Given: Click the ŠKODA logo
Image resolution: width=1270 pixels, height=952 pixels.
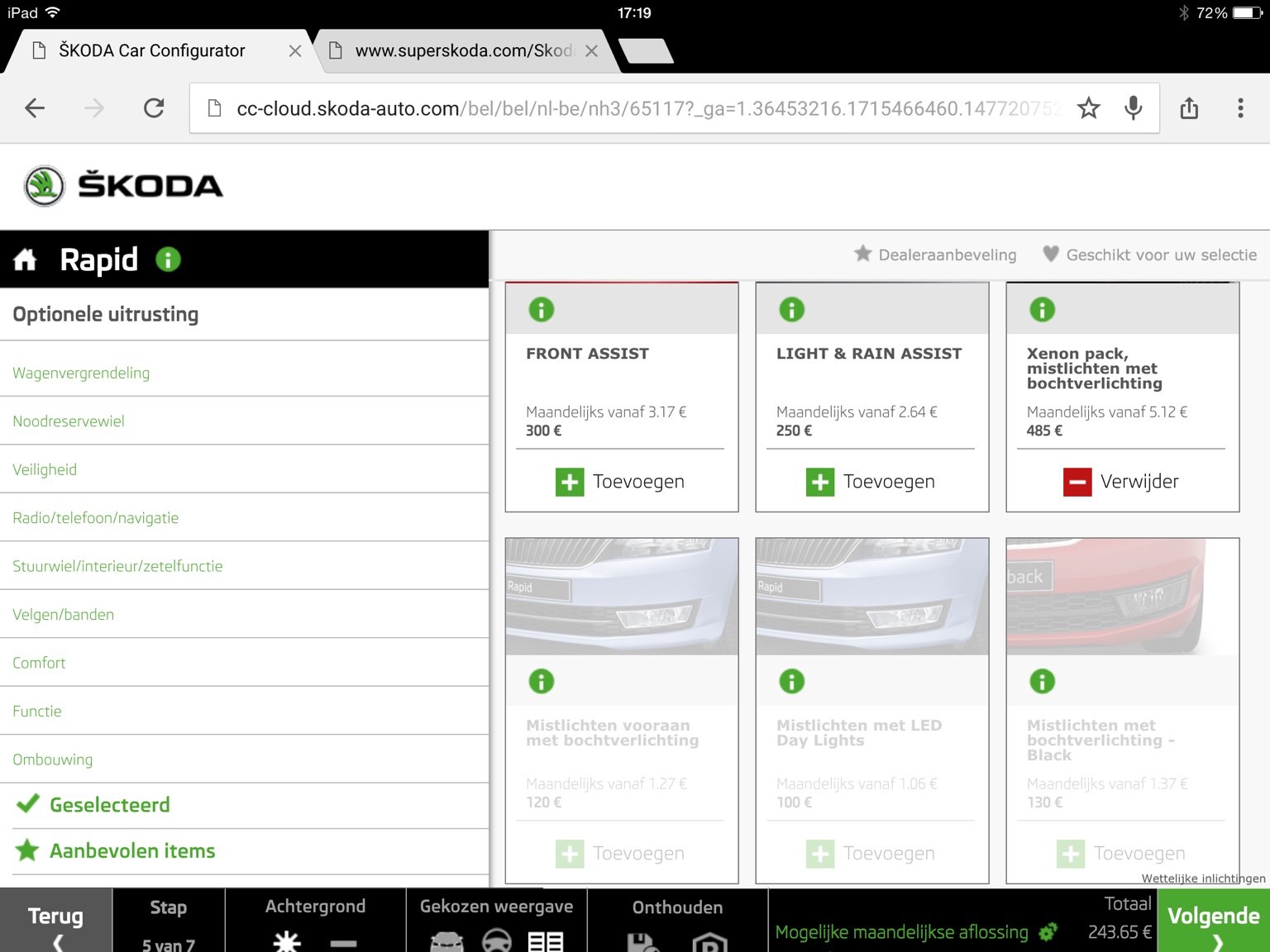Looking at the screenshot, I should pos(123,186).
